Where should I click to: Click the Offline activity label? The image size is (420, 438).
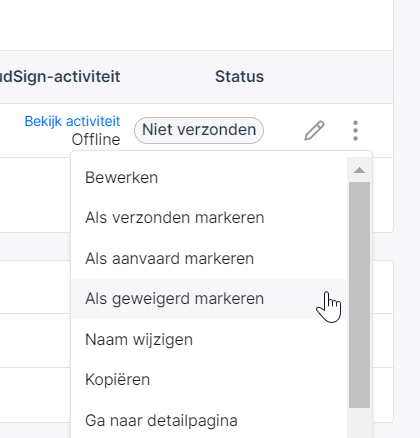96,139
